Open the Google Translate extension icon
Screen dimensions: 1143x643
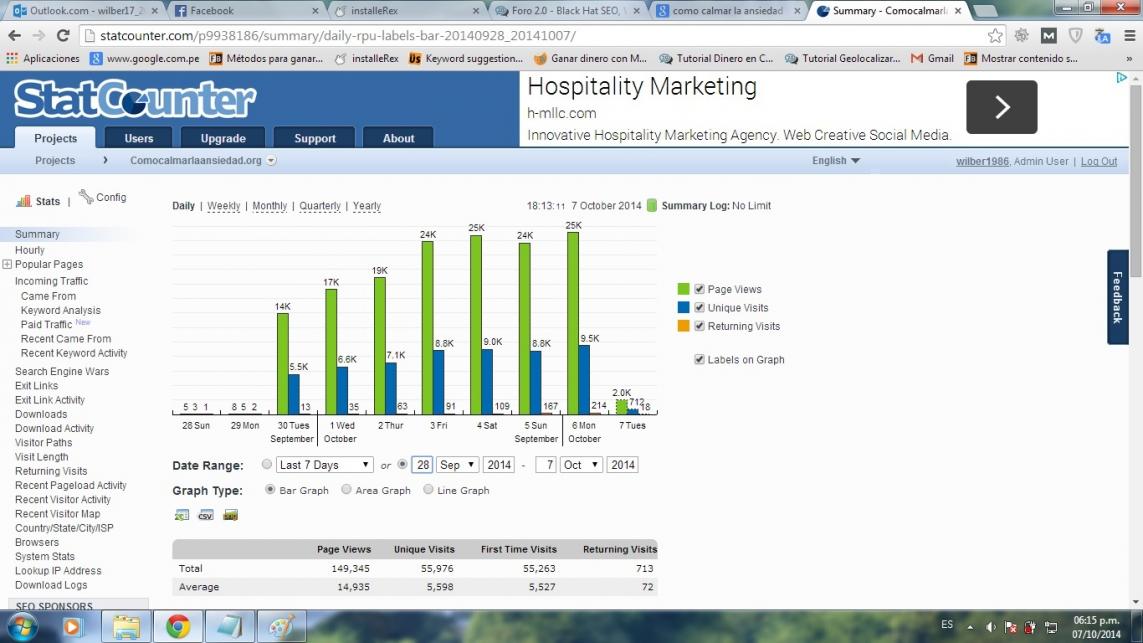(1102, 35)
